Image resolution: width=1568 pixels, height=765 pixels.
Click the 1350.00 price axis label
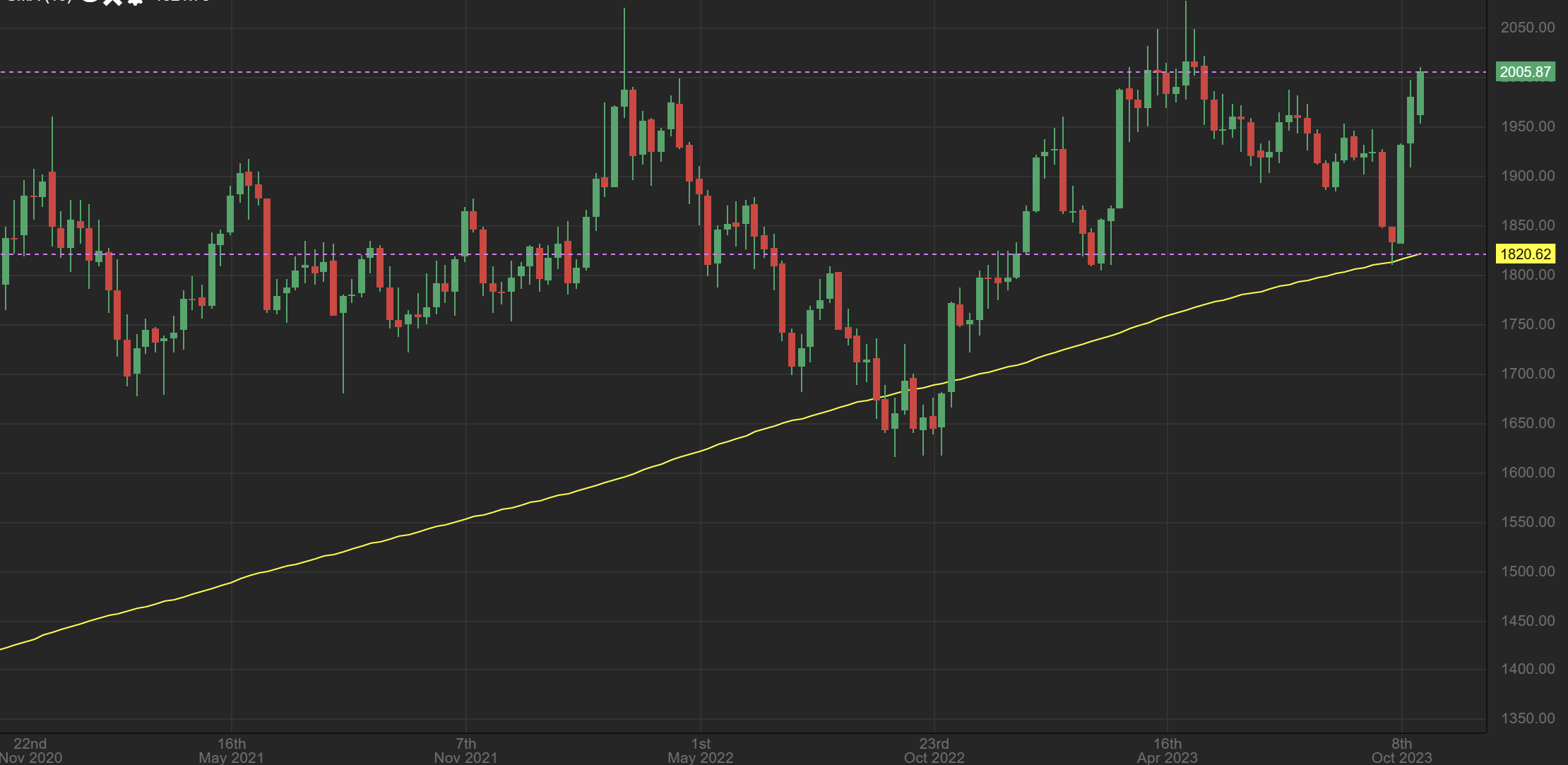(1527, 718)
